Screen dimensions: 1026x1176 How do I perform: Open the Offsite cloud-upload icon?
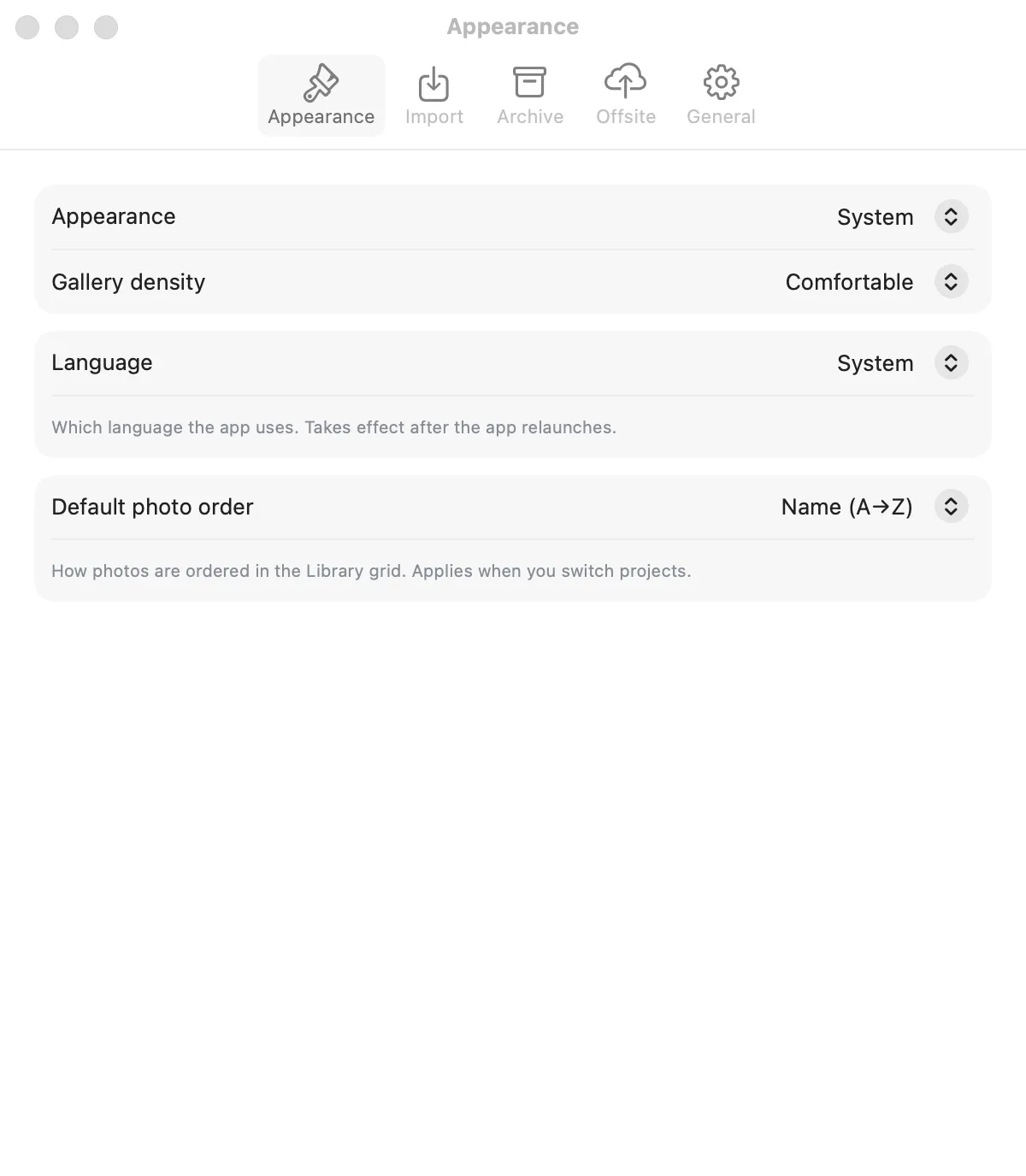click(x=626, y=80)
